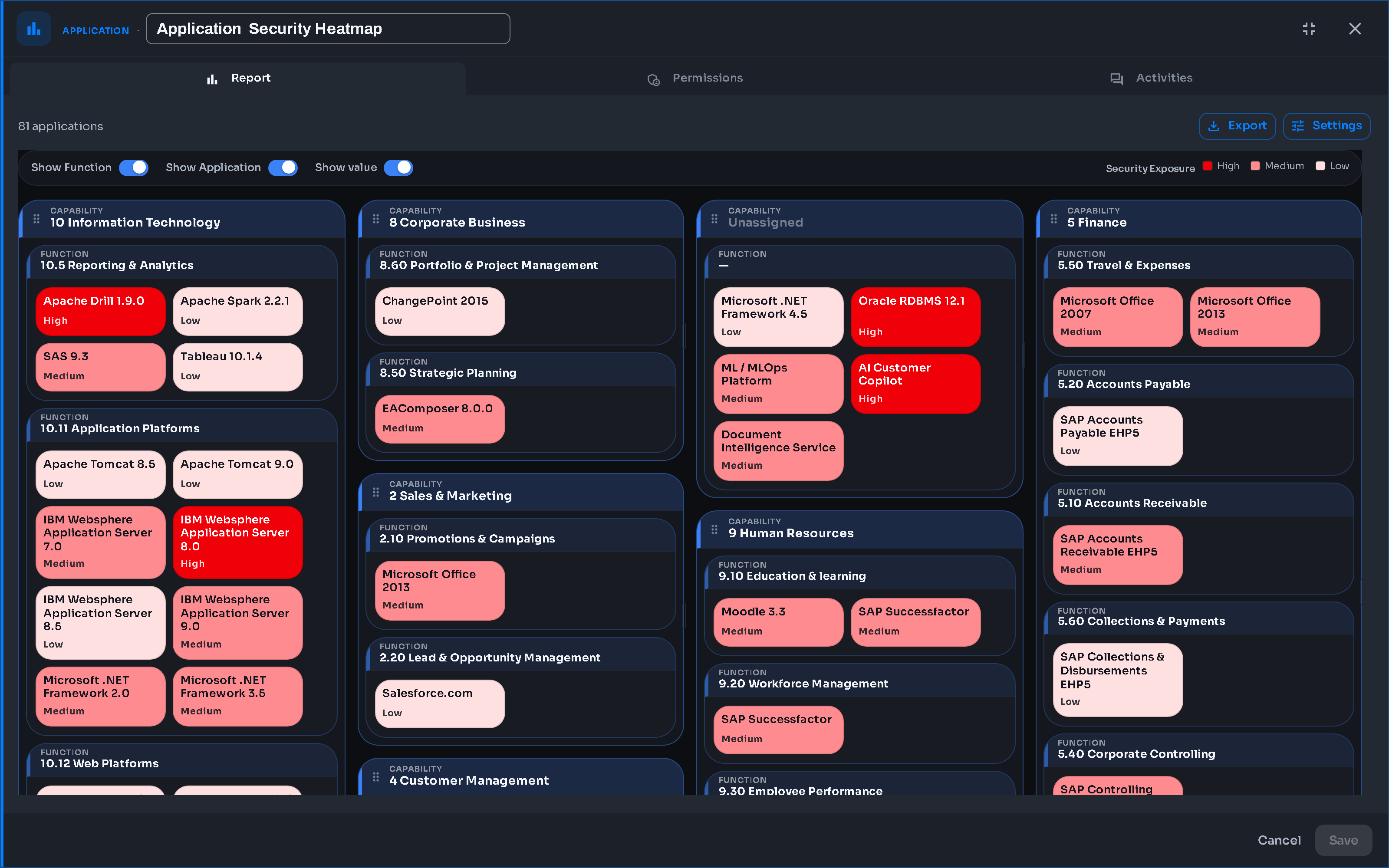Viewport: 1389px width, 868px height.
Task: Select the Apache Tomcat 9.0 card
Action: coord(237,474)
